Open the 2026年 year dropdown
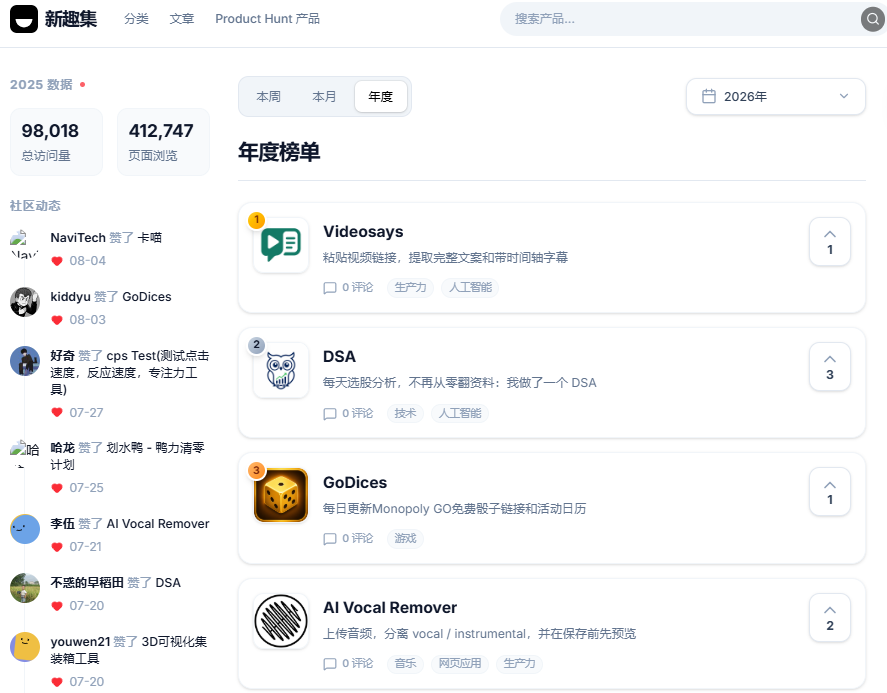The width and height of the screenshot is (887, 693). (x=776, y=96)
